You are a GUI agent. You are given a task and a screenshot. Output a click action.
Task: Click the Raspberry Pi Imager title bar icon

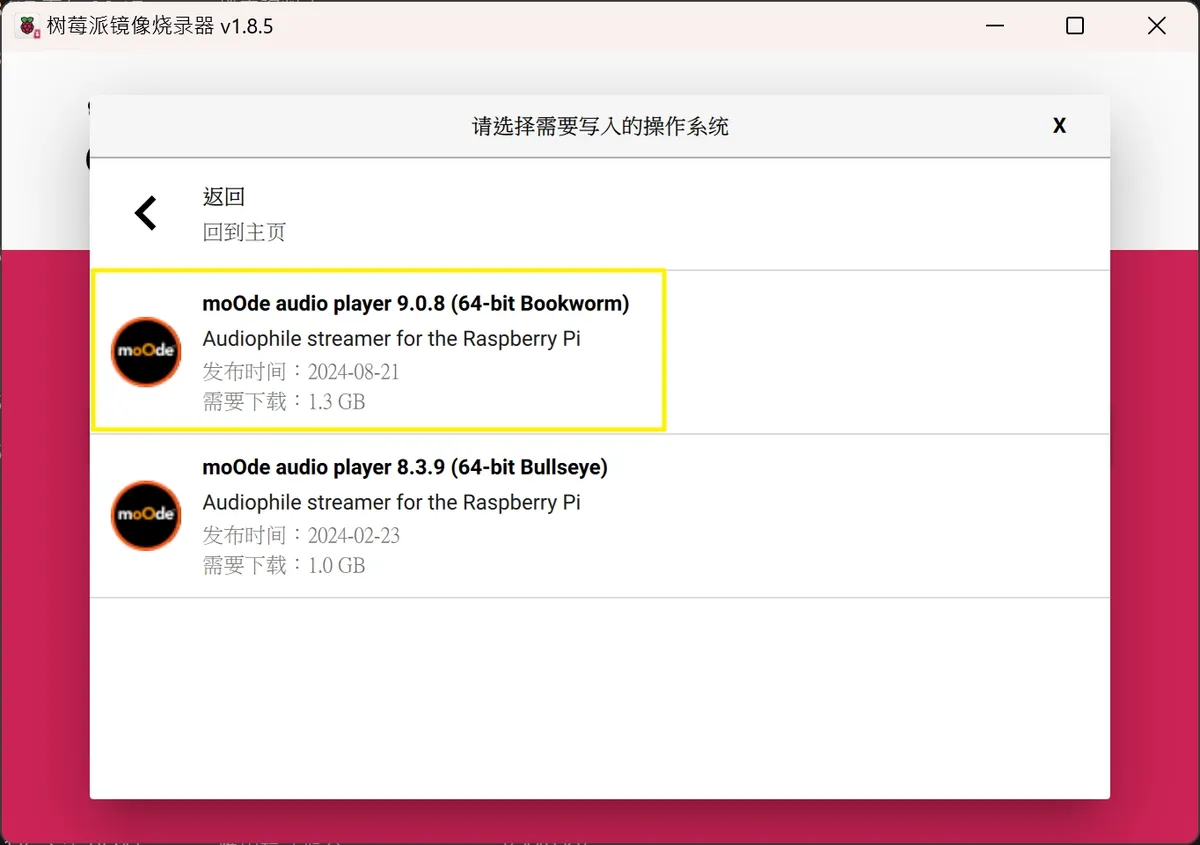click(x=29, y=27)
